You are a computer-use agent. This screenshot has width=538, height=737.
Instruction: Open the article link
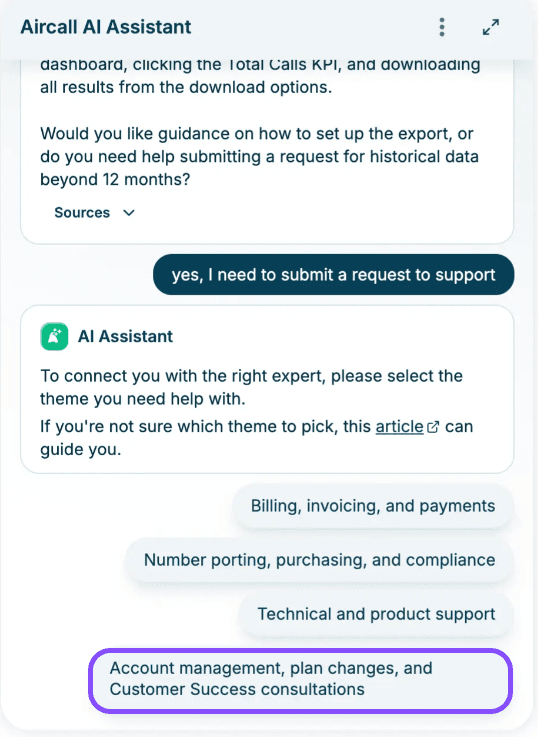pos(399,427)
